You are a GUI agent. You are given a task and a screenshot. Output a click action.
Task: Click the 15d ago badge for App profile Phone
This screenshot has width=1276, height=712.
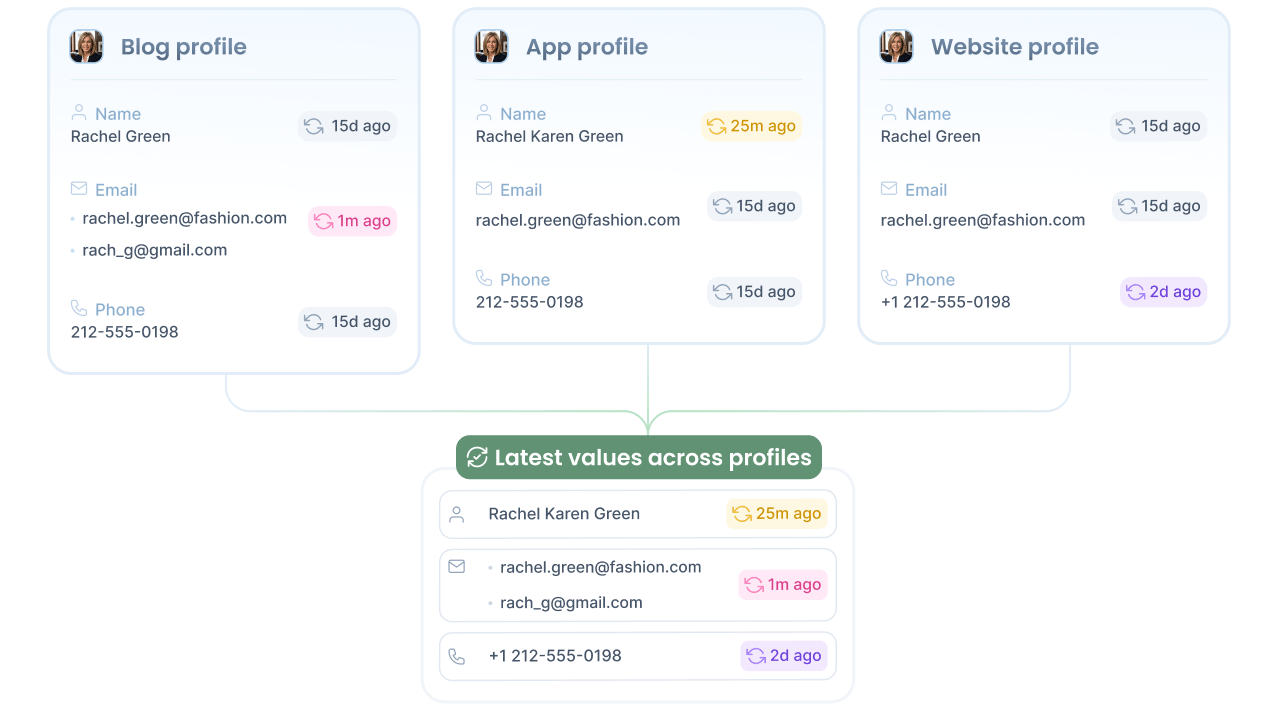[754, 292]
